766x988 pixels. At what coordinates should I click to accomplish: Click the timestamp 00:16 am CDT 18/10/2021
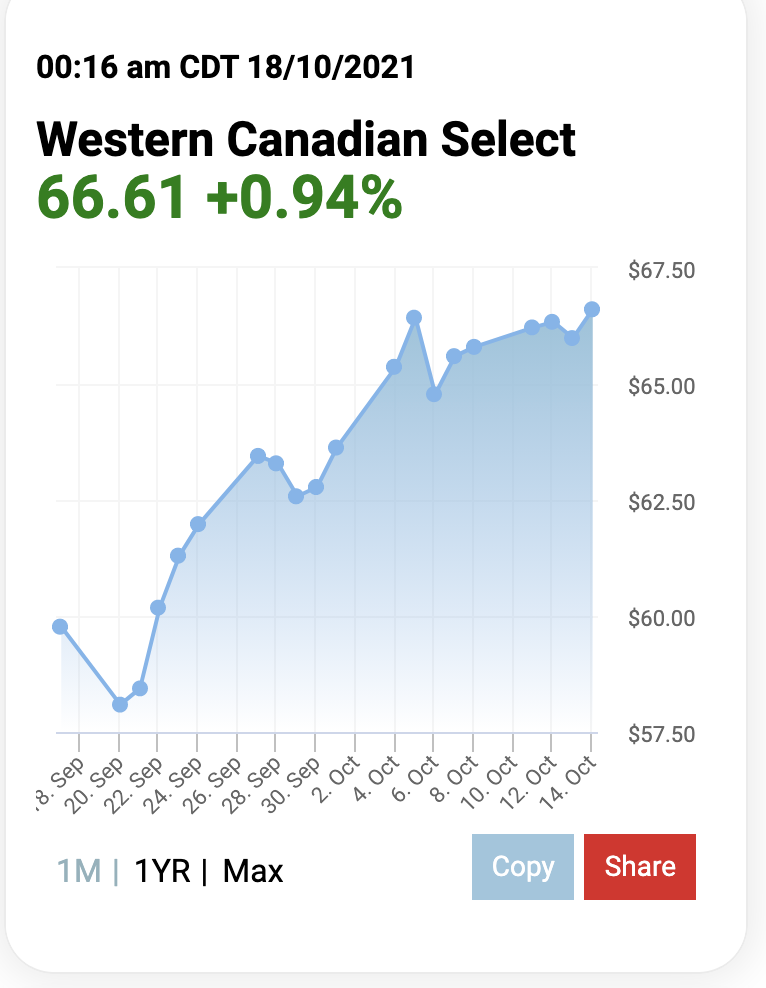tap(226, 67)
